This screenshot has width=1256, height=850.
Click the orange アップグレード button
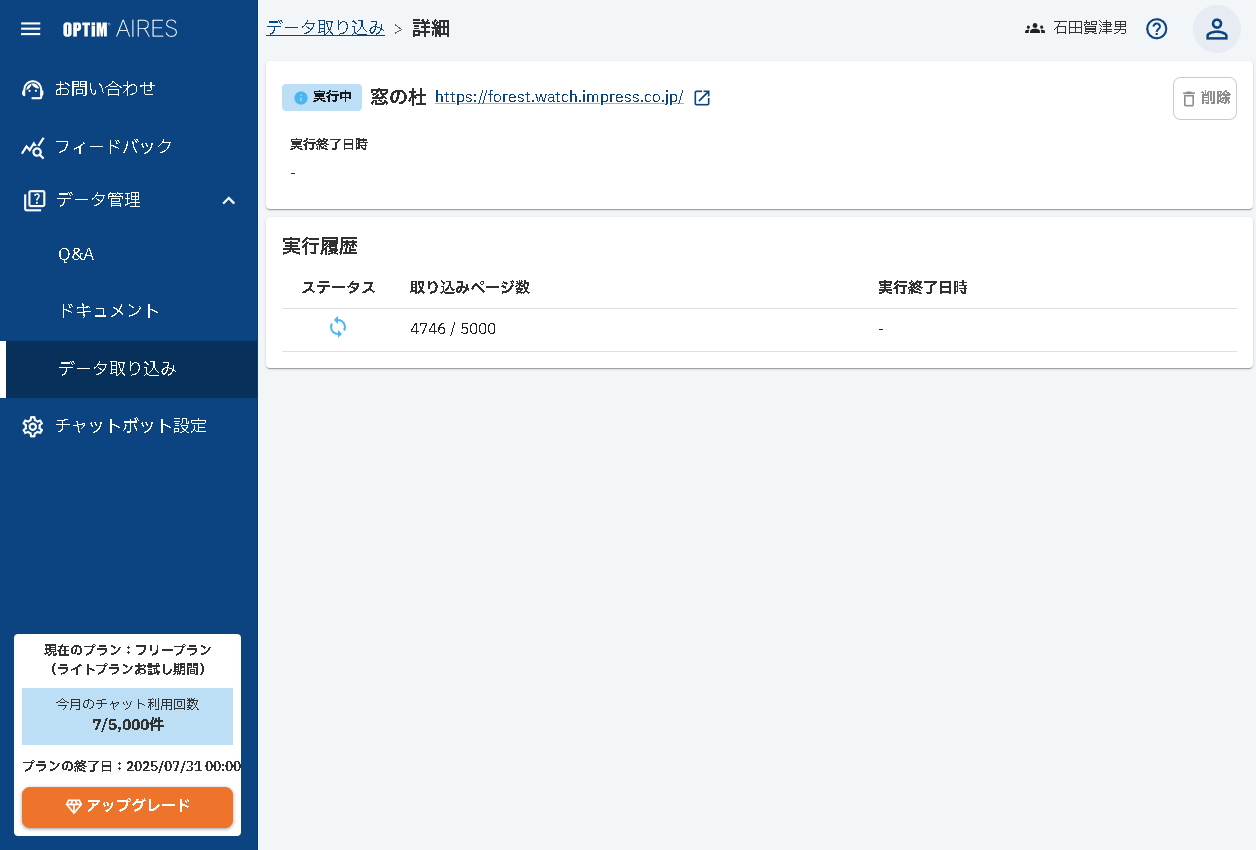pos(127,807)
